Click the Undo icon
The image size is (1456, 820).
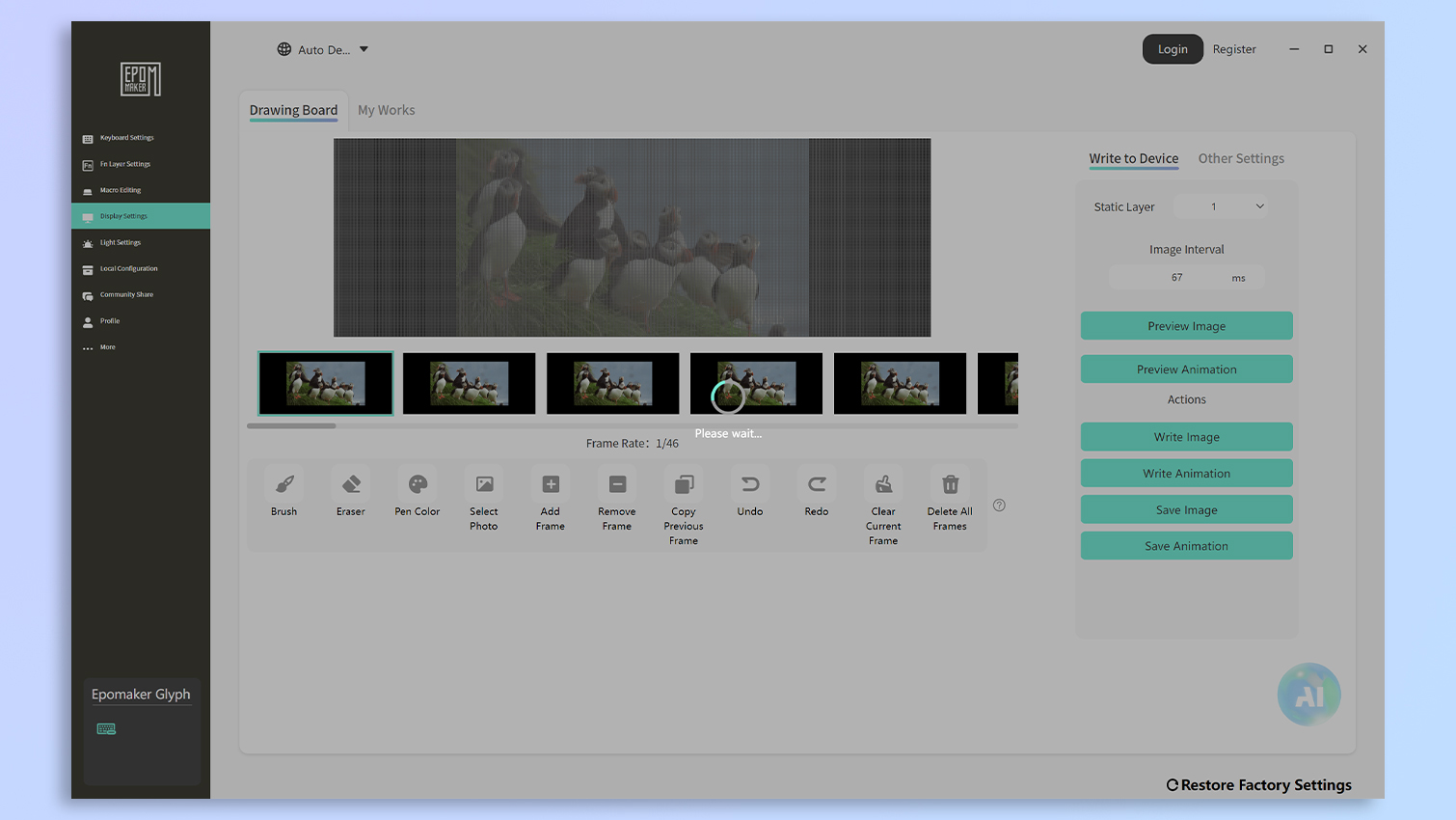click(x=750, y=484)
